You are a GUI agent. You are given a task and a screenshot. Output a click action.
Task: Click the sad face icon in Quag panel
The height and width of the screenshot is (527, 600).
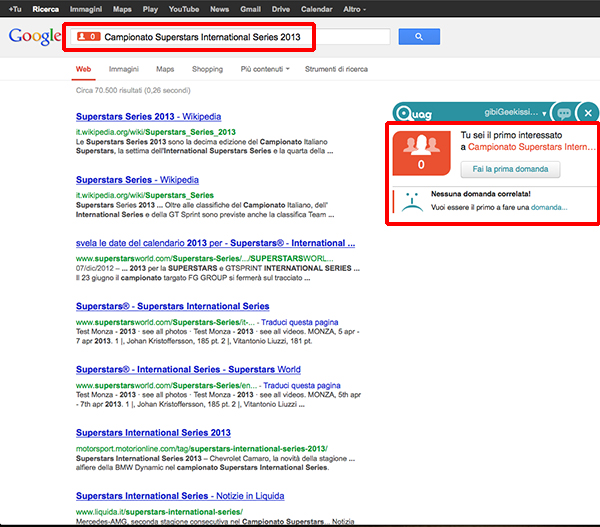click(x=412, y=202)
